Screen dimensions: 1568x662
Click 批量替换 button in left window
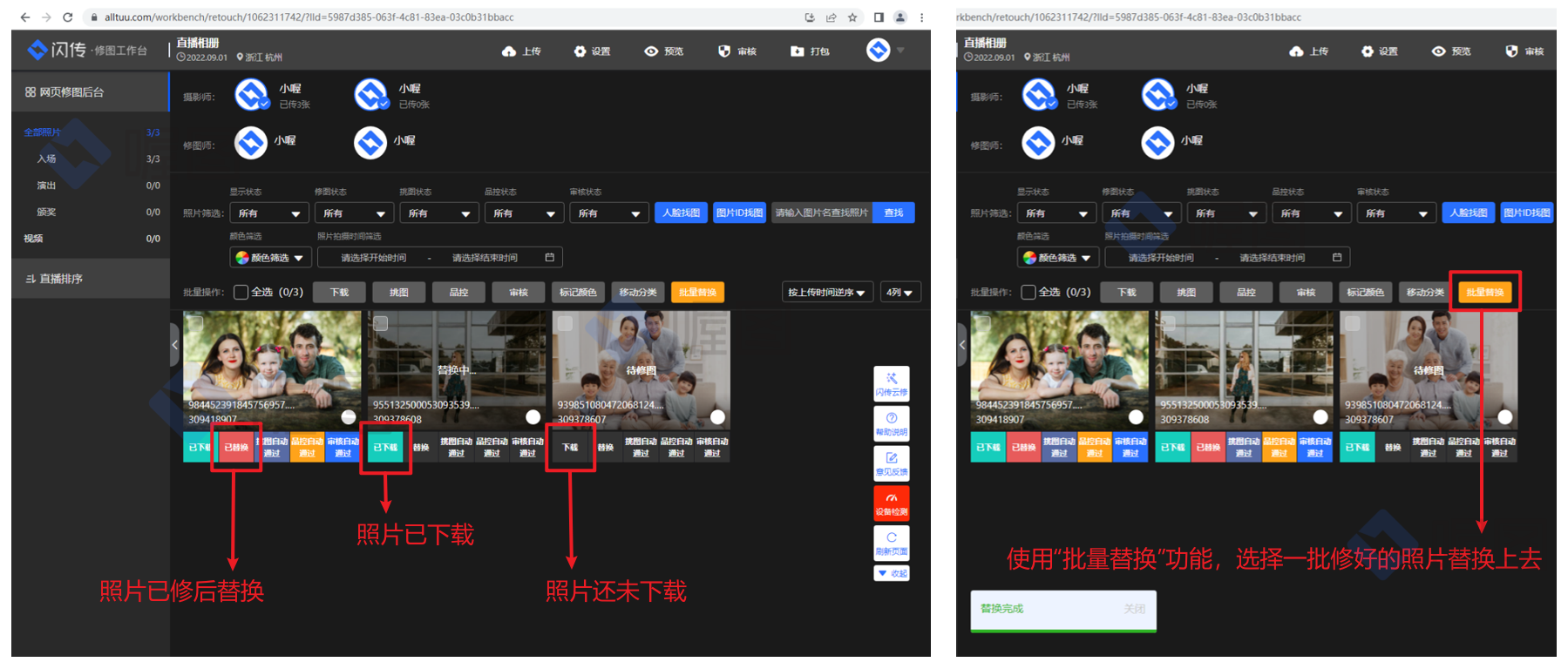(697, 293)
